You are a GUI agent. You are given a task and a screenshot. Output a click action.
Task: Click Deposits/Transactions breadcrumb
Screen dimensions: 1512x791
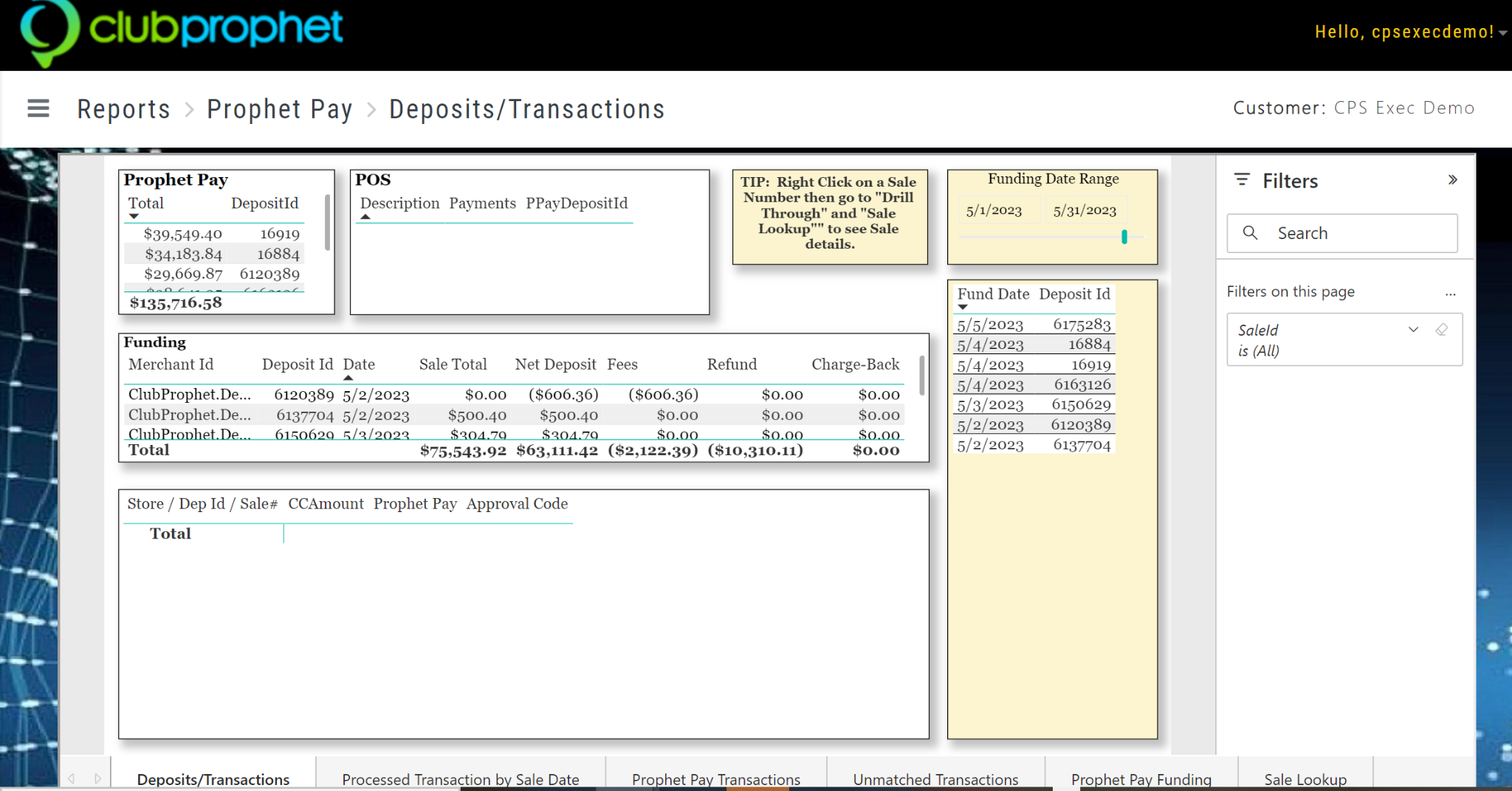[527, 109]
